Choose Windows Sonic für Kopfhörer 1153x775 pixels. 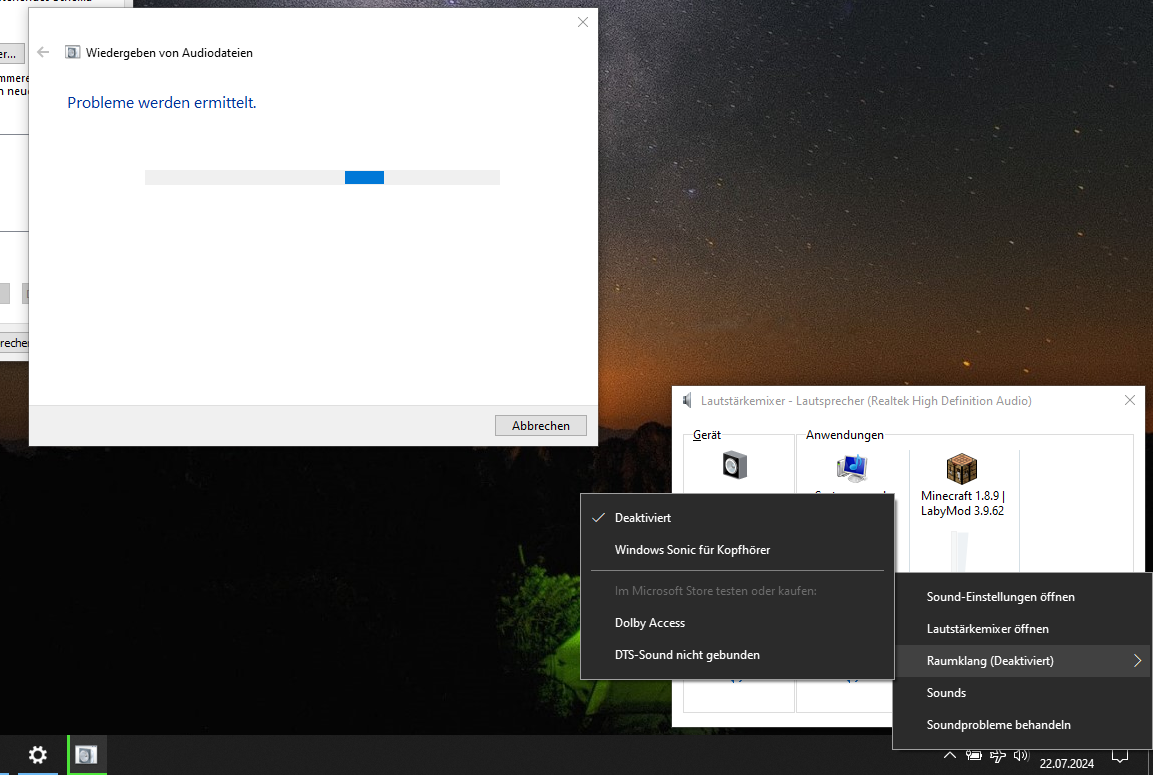click(x=737, y=550)
